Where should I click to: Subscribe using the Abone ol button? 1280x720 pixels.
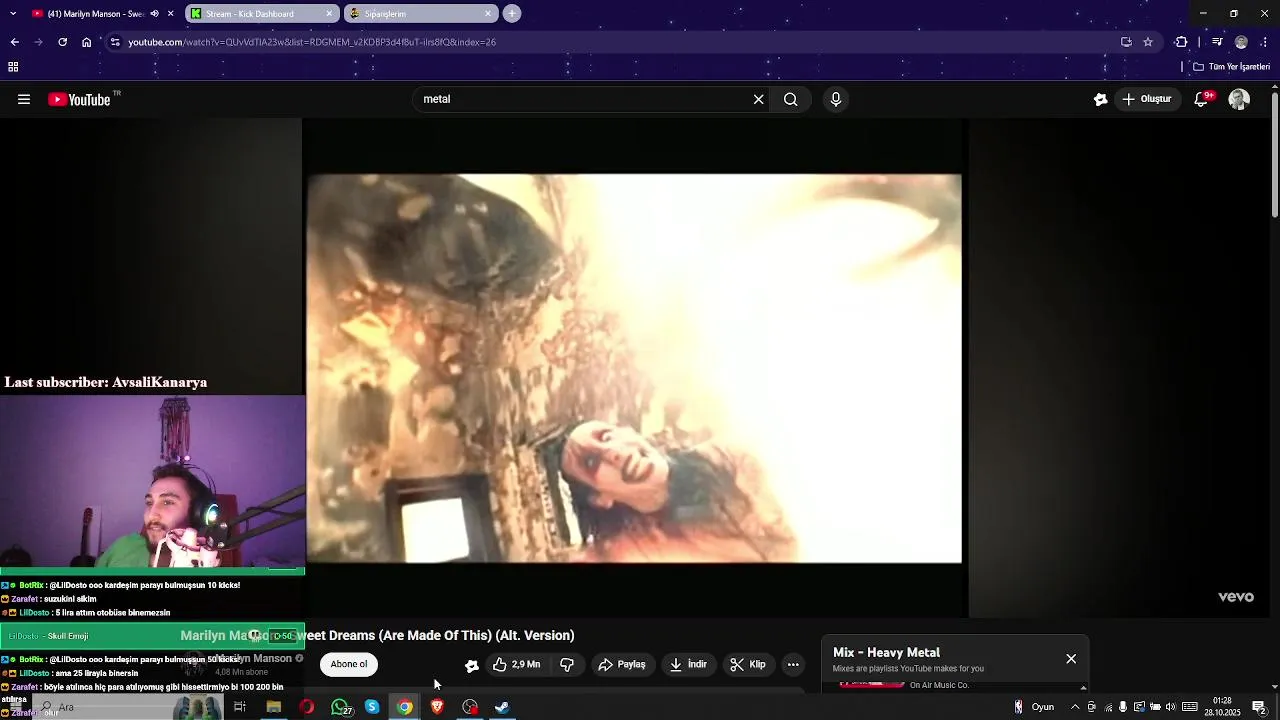point(349,664)
